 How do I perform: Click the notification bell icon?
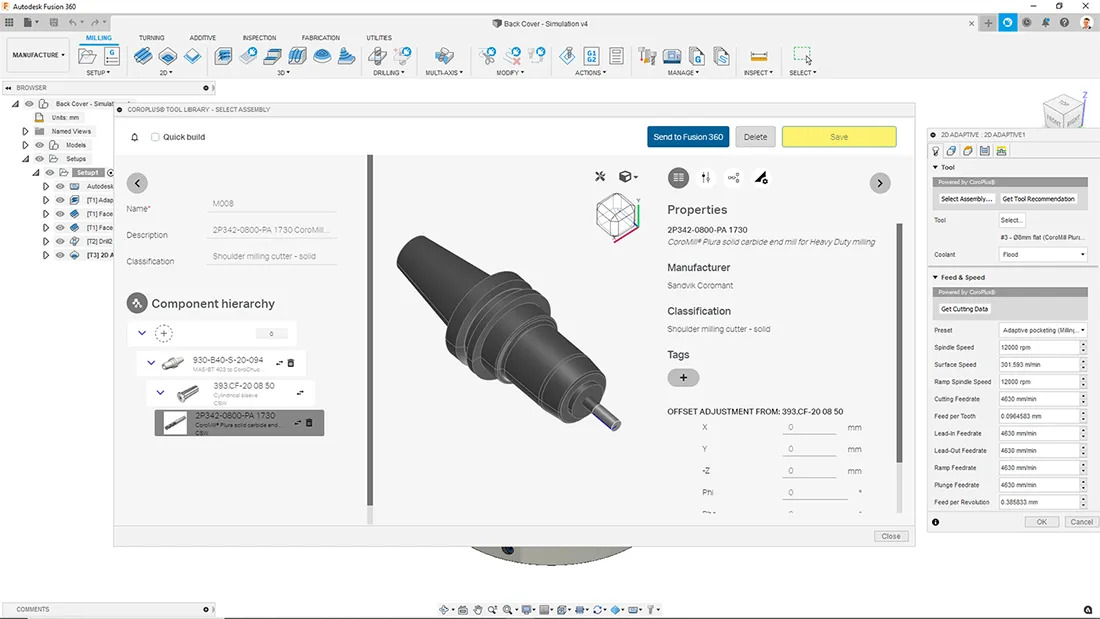[x=135, y=137]
